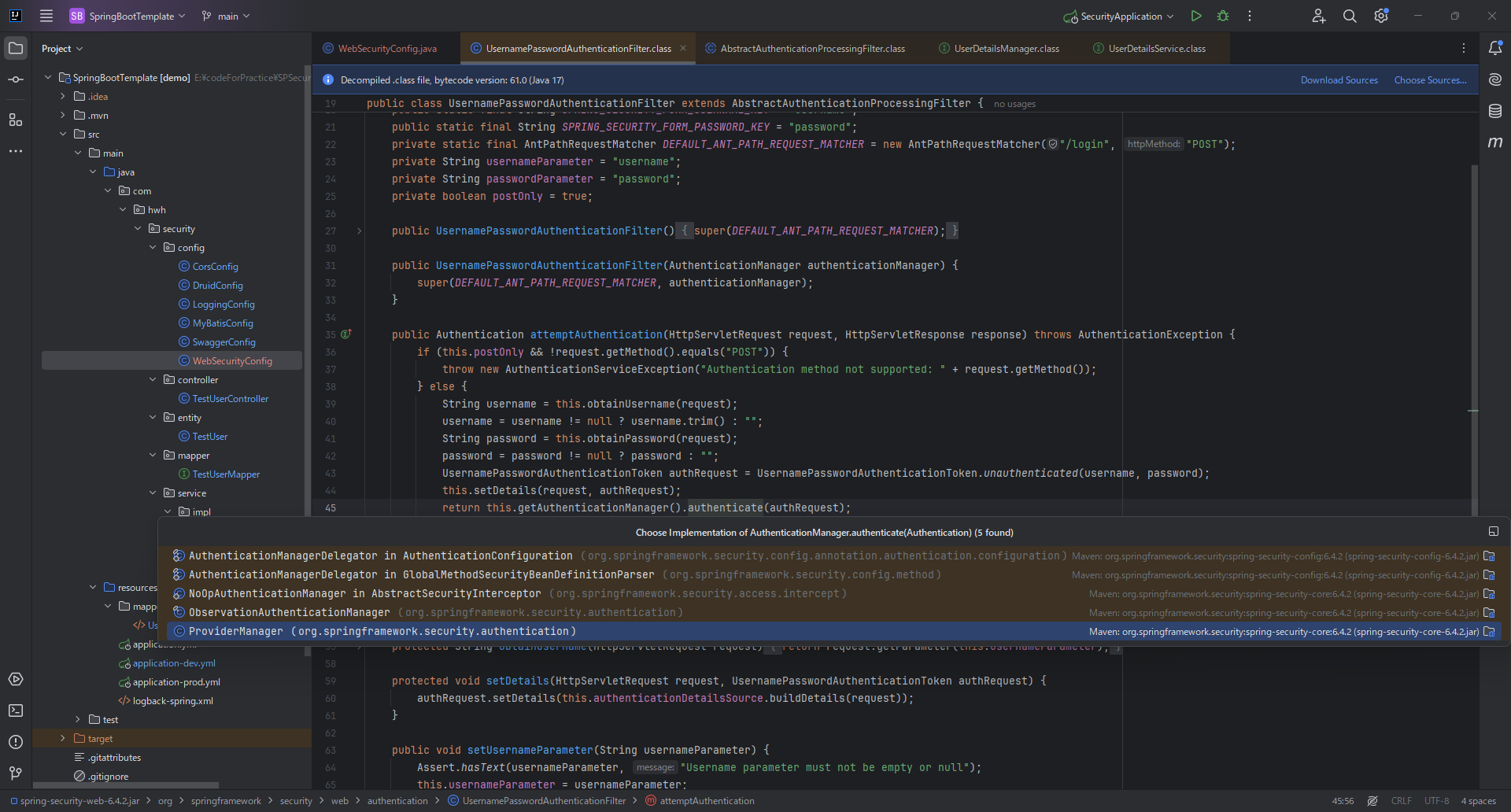Open Search Everywhere magnifier
Image resolution: width=1511 pixels, height=812 pixels.
(1350, 16)
